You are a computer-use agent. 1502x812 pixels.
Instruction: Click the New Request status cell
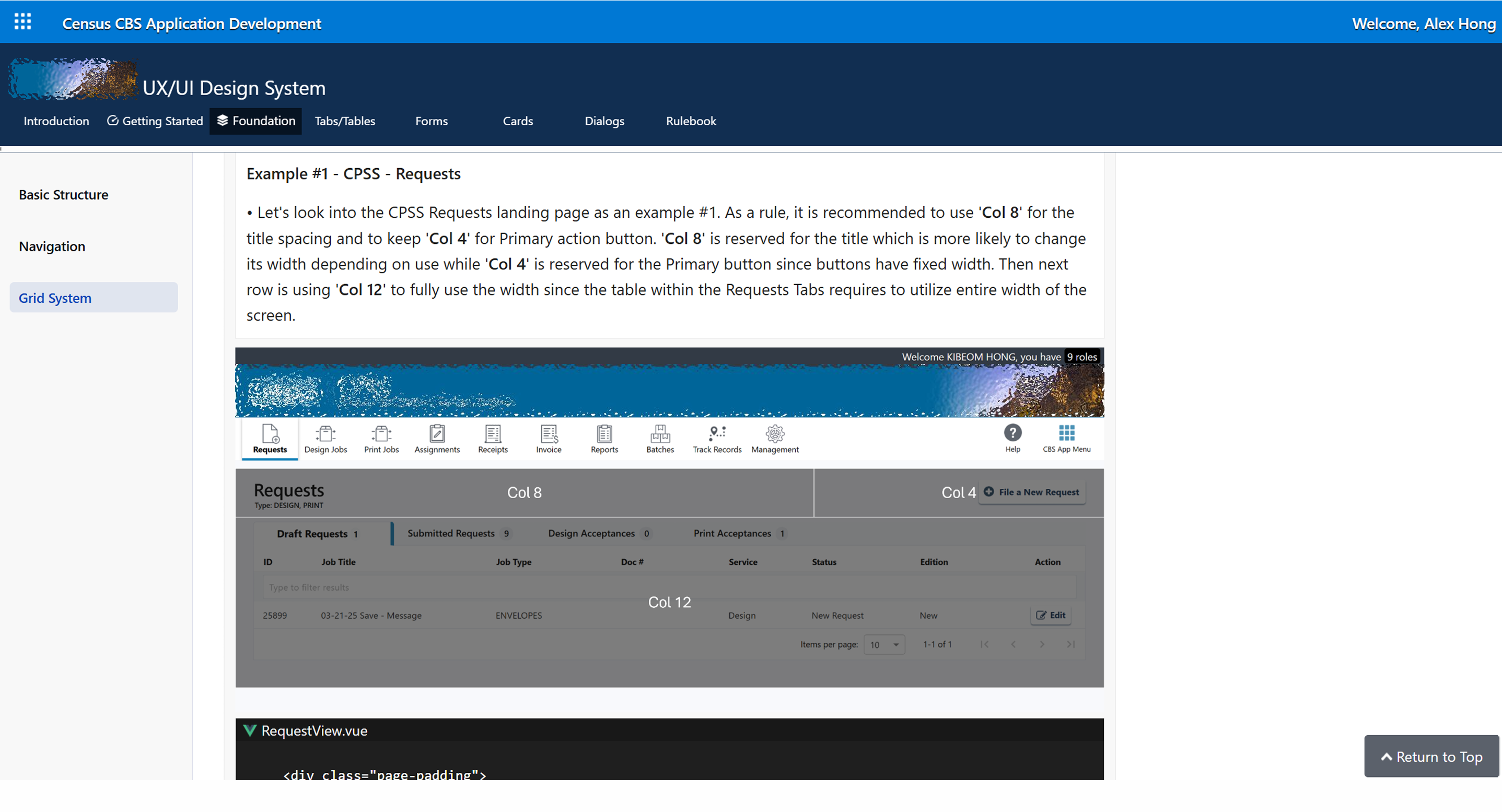[x=837, y=616]
